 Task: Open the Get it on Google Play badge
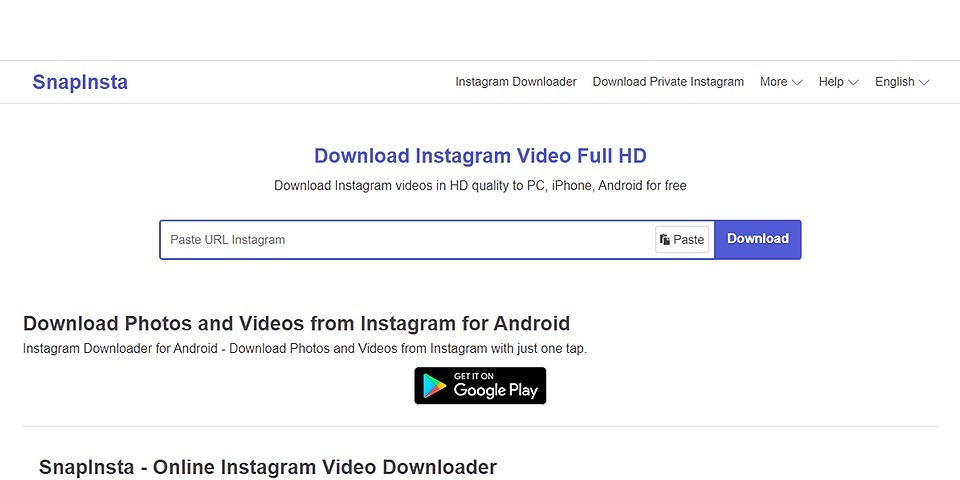(480, 386)
